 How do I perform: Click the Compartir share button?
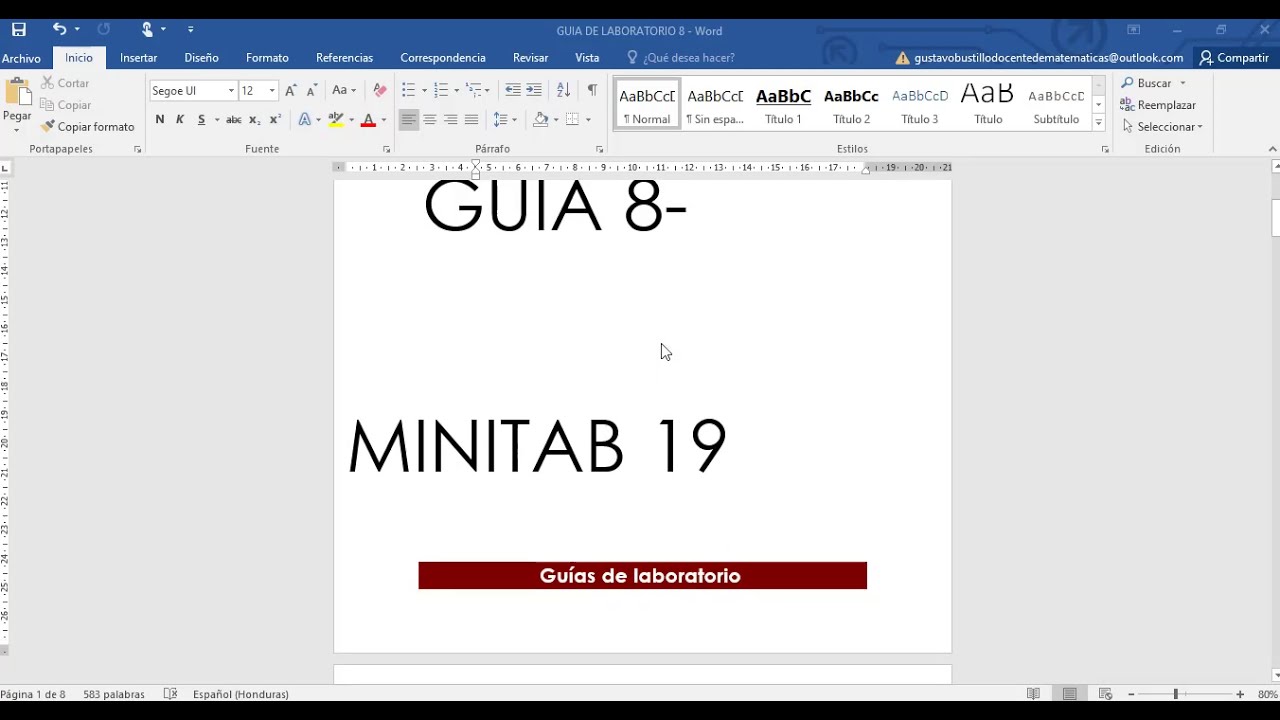[1234, 58]
